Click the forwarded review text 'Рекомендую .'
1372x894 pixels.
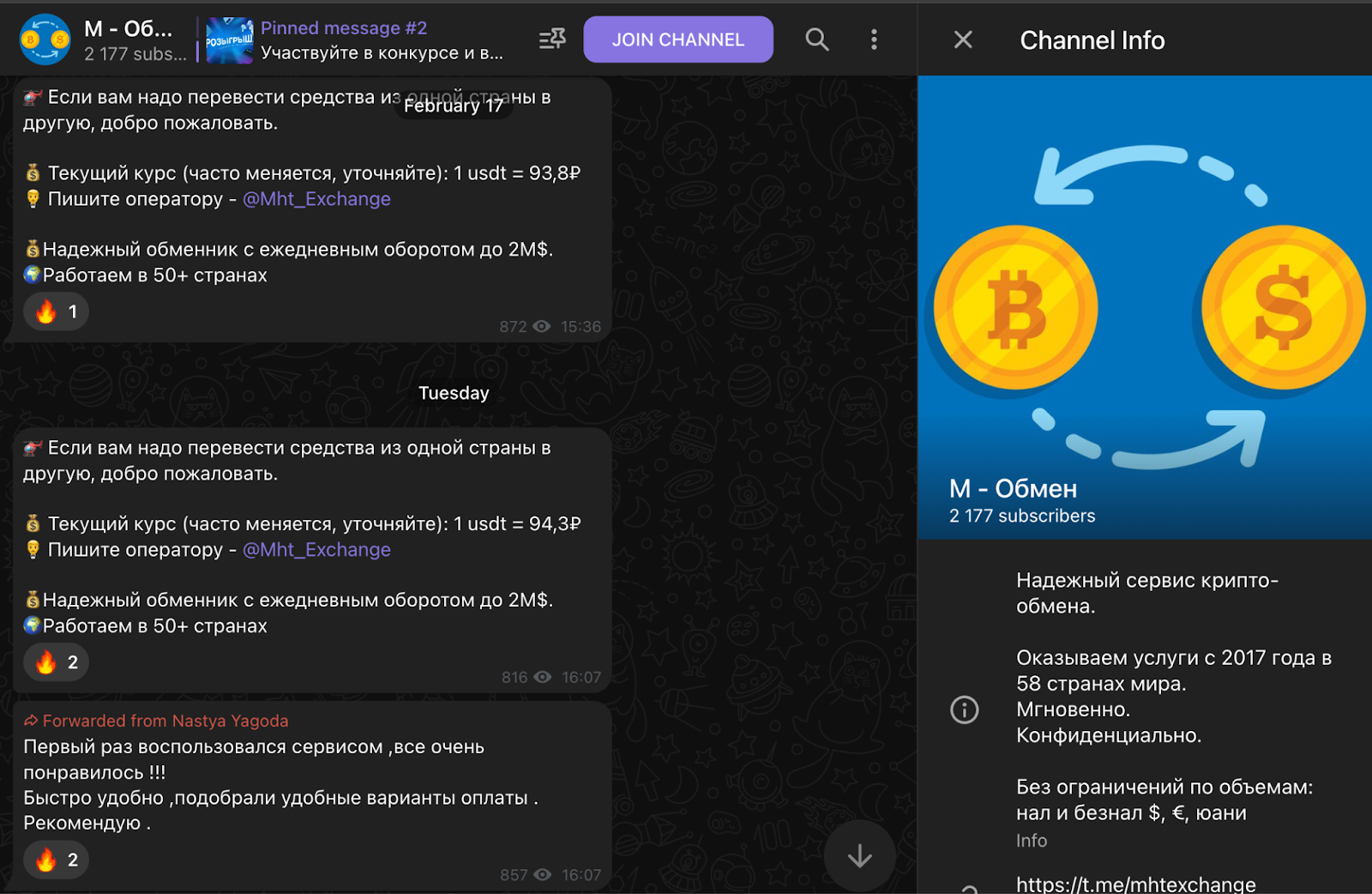(x=87, y=823)
